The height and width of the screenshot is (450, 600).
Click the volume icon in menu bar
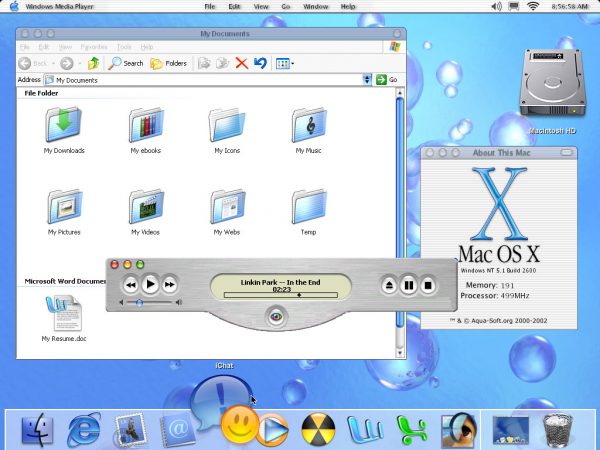[496, 7]
